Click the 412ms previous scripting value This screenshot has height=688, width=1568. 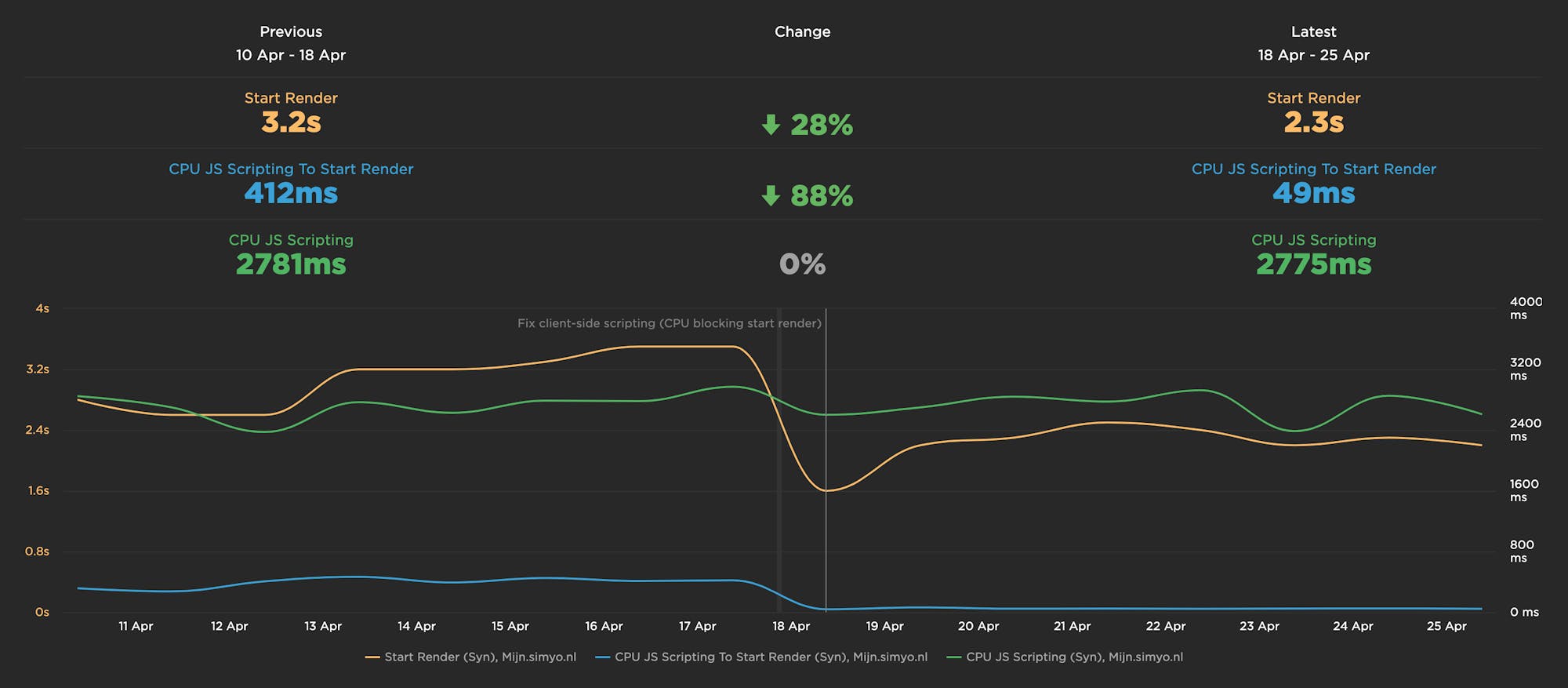point(291,193)
